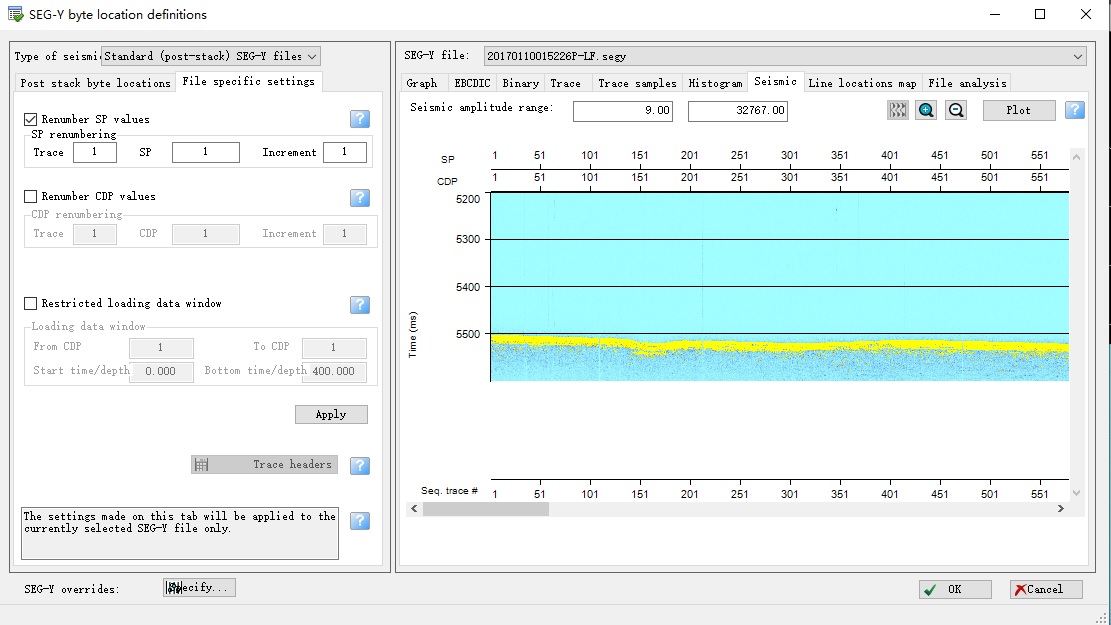Viewport: 1111px width, 625px height.
Task: Click the seismic section image display
Action: [x=779, y=286]
